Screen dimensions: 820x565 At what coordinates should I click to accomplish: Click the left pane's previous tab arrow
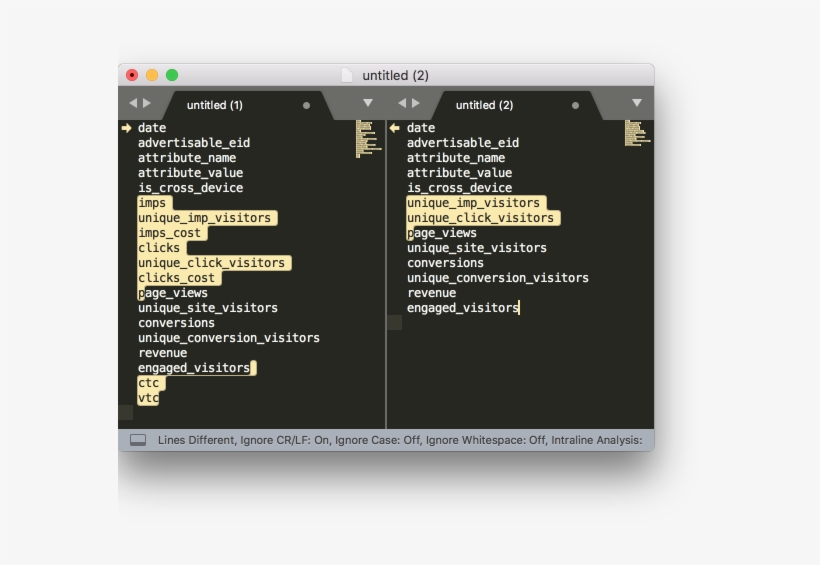tap(132, 103)
